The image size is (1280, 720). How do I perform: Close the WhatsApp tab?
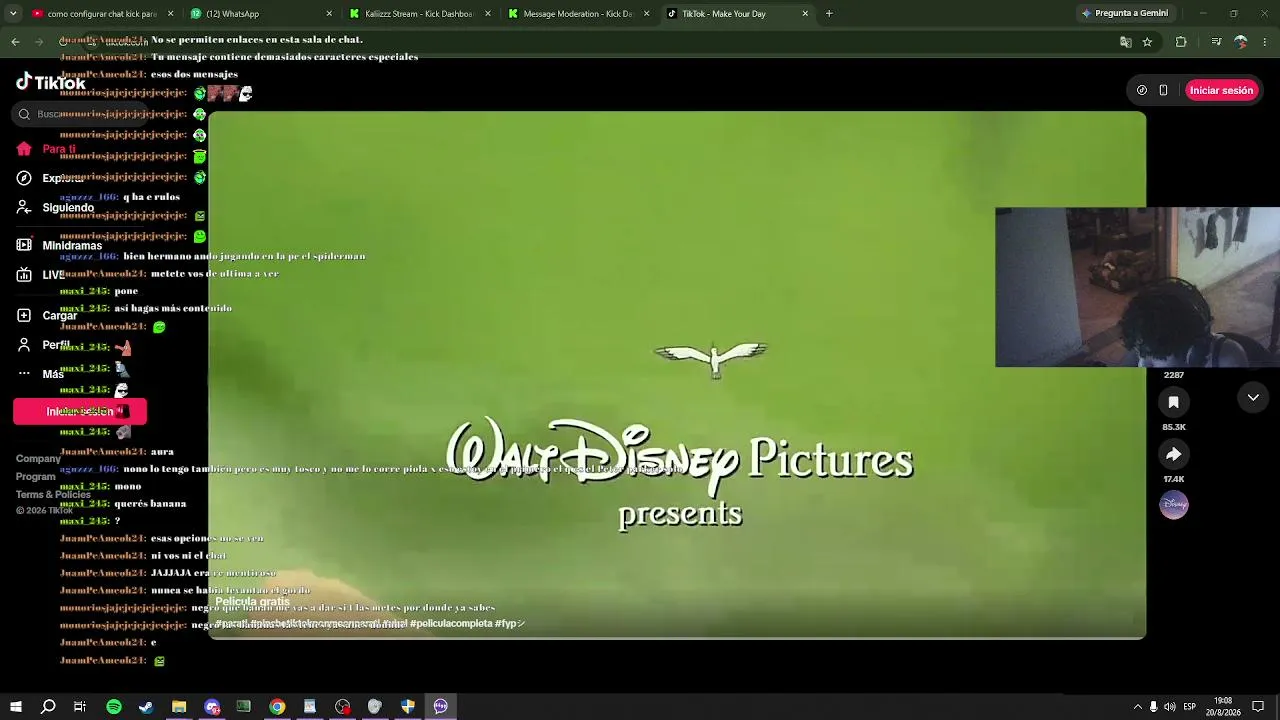click(x=329, y=14)
